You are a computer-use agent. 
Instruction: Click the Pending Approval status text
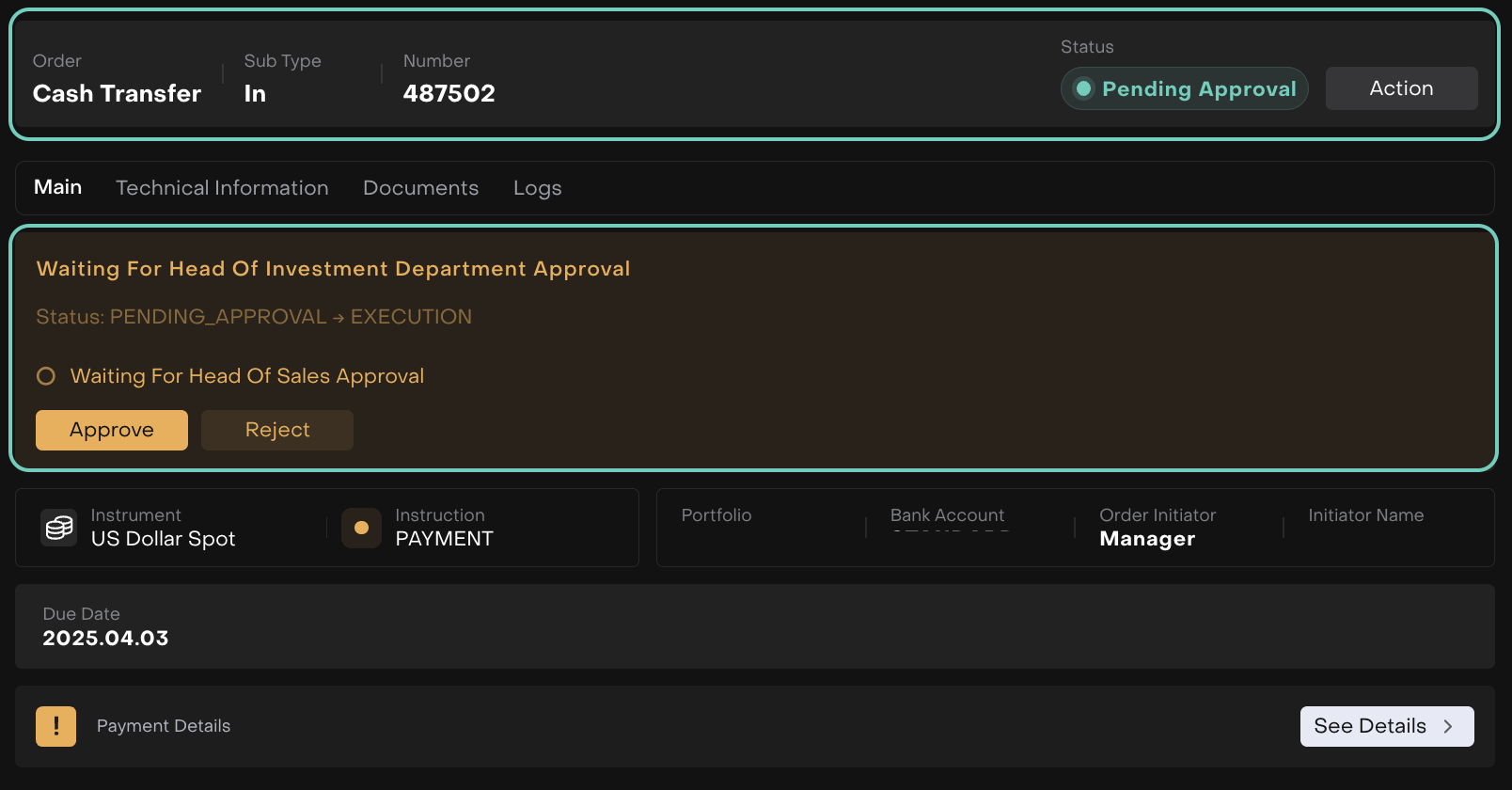click(x=1199, y=88)
